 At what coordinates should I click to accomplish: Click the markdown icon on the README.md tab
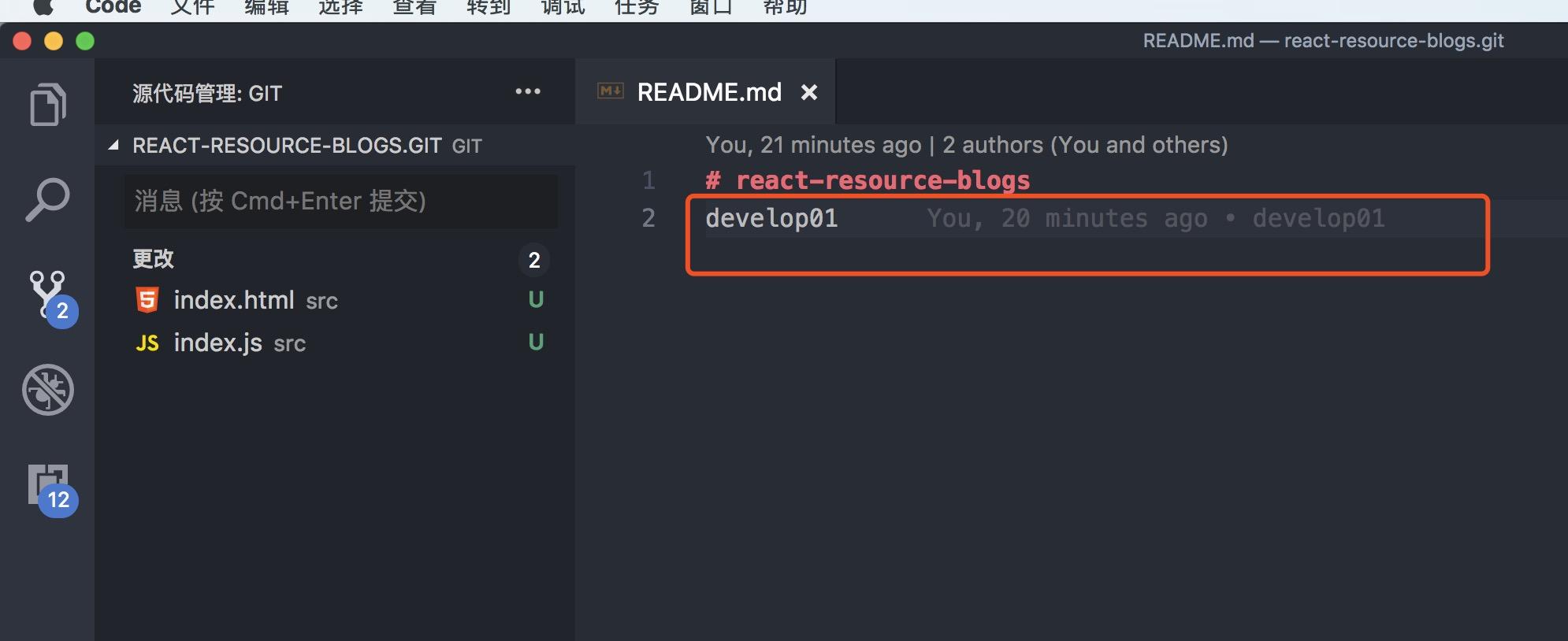click(611, 91)
